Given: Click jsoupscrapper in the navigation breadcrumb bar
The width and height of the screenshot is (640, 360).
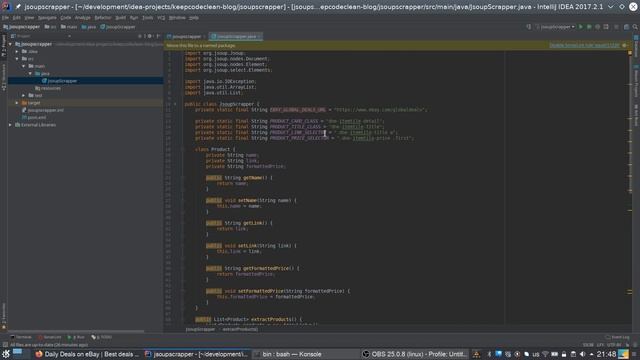Looking at the screenshot, I should coord(21,27).
